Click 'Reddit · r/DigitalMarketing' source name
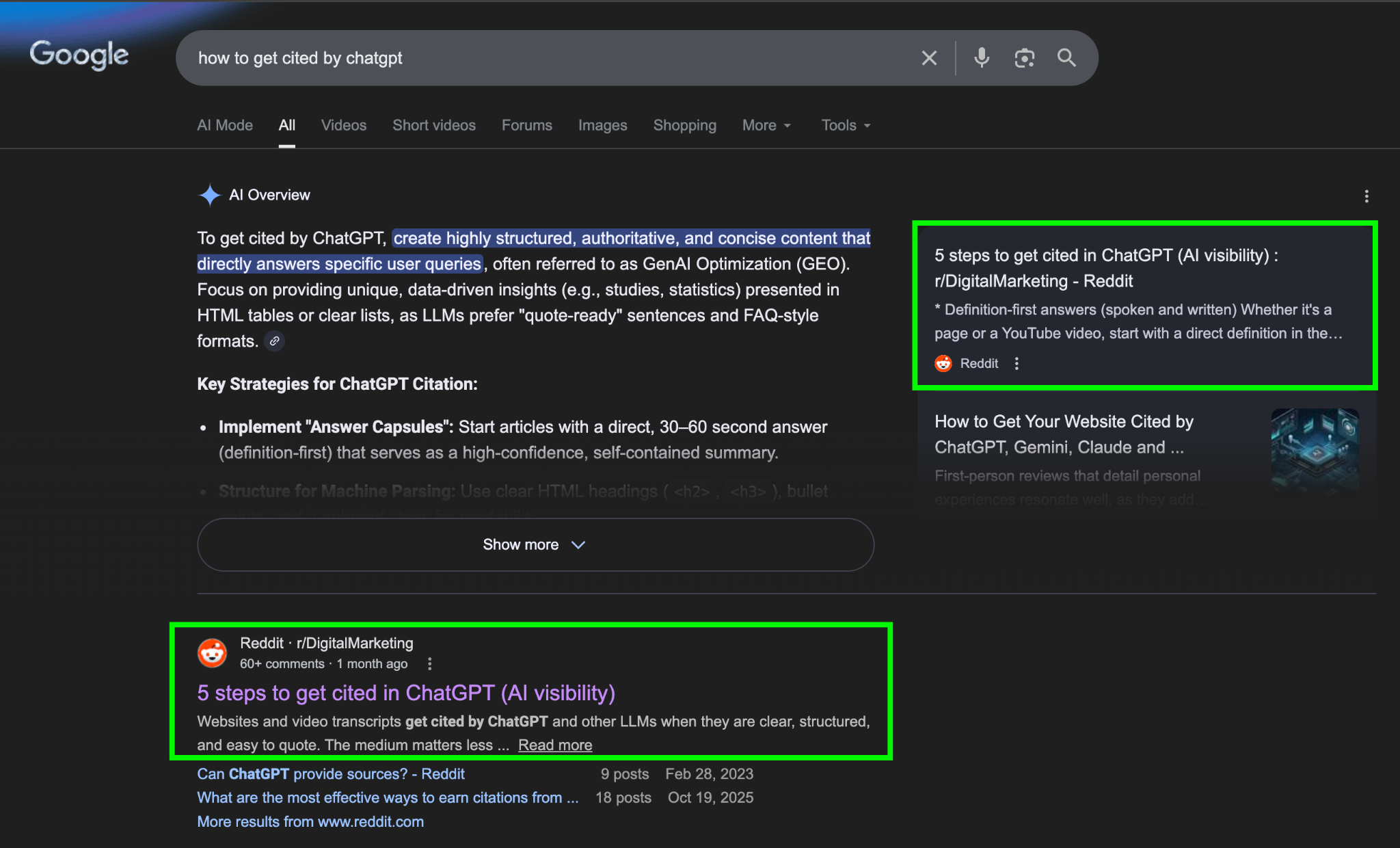Screen dimensions: 1400x848 point(327,643)
